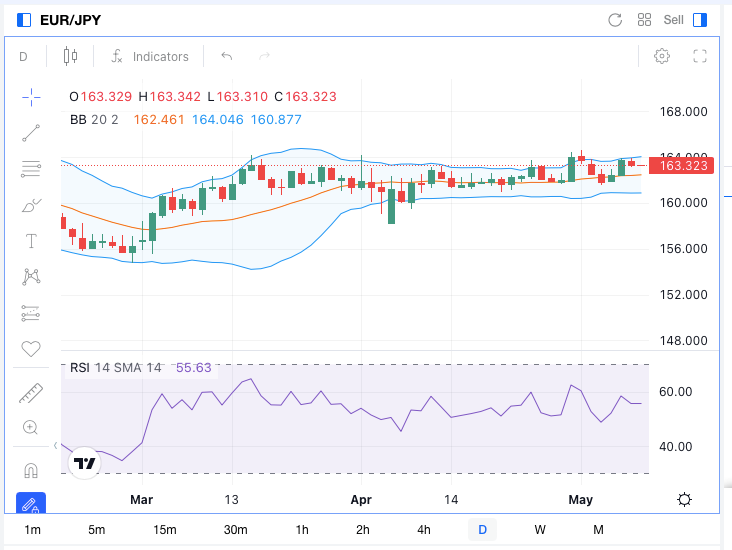Viewport: 732px width, 550px height.
Task: Click the 168.000 price axis label
Action: (683, 112)
